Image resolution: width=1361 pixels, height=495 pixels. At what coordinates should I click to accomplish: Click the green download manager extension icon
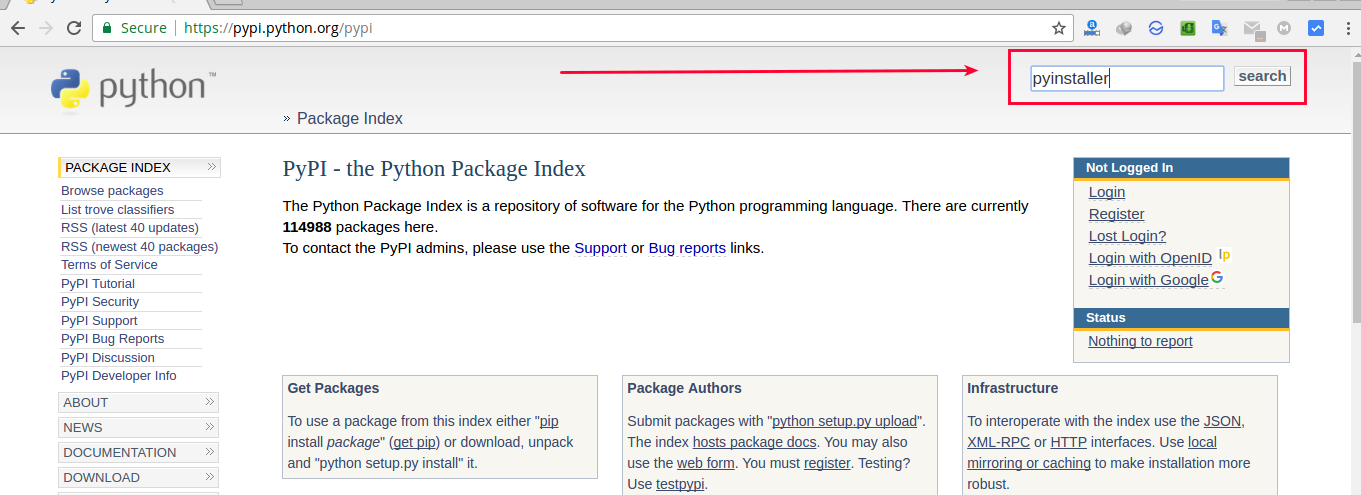click(x=1188, y=28)
